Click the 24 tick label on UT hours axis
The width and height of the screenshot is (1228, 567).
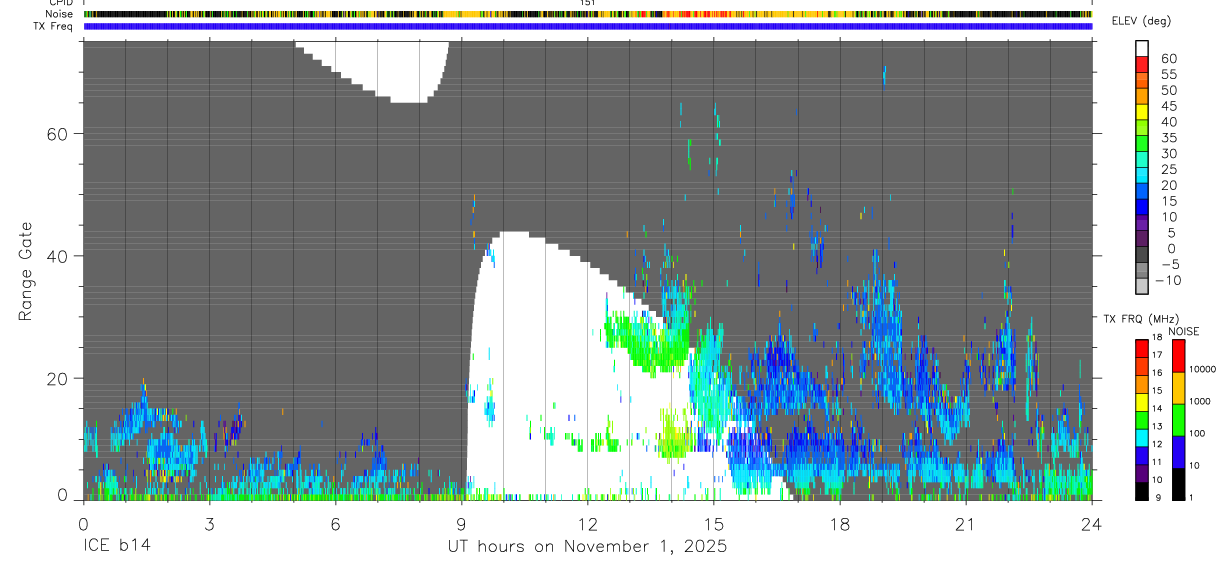pyautogui.click(x=1092, y=523)
